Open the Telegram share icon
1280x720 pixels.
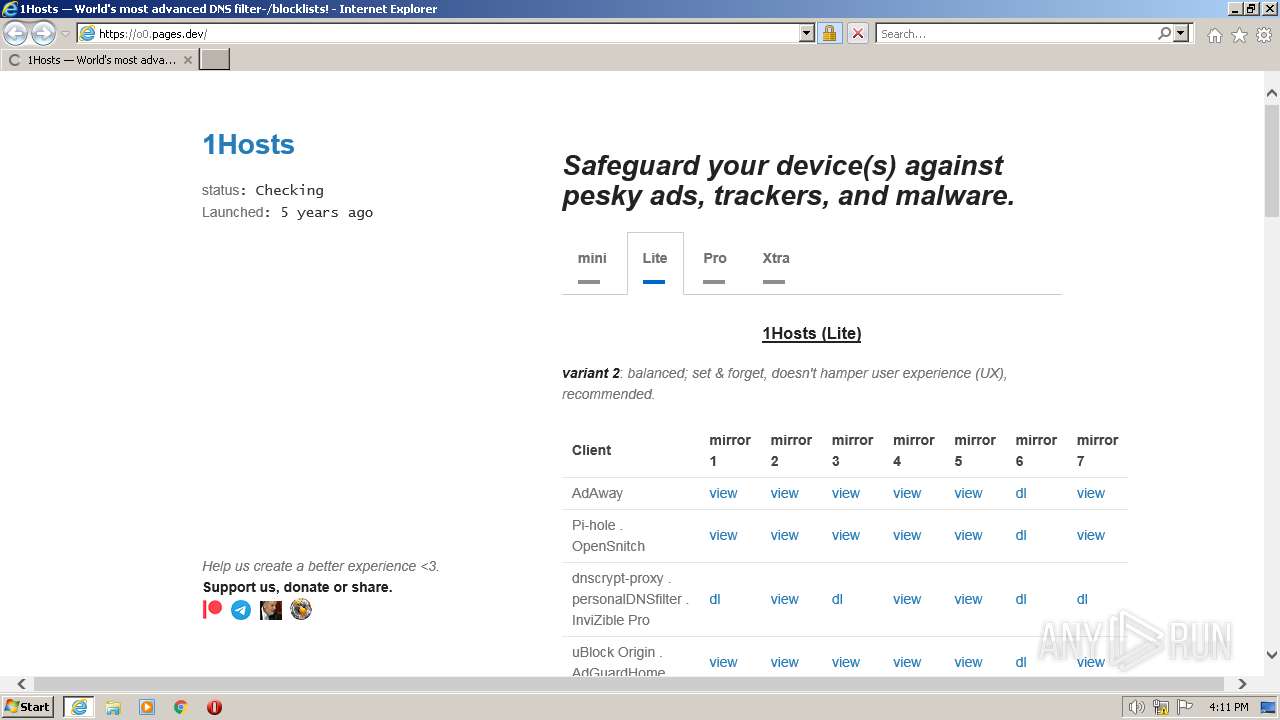tap(241, 609)
